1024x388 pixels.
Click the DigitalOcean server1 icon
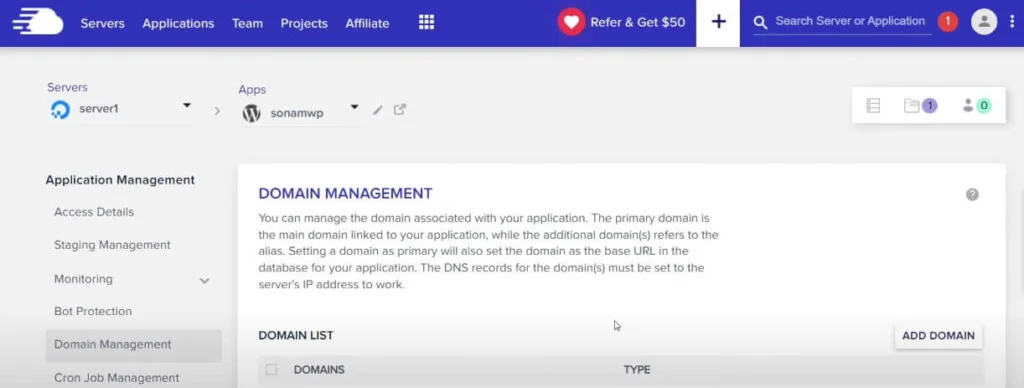(60, 110)
